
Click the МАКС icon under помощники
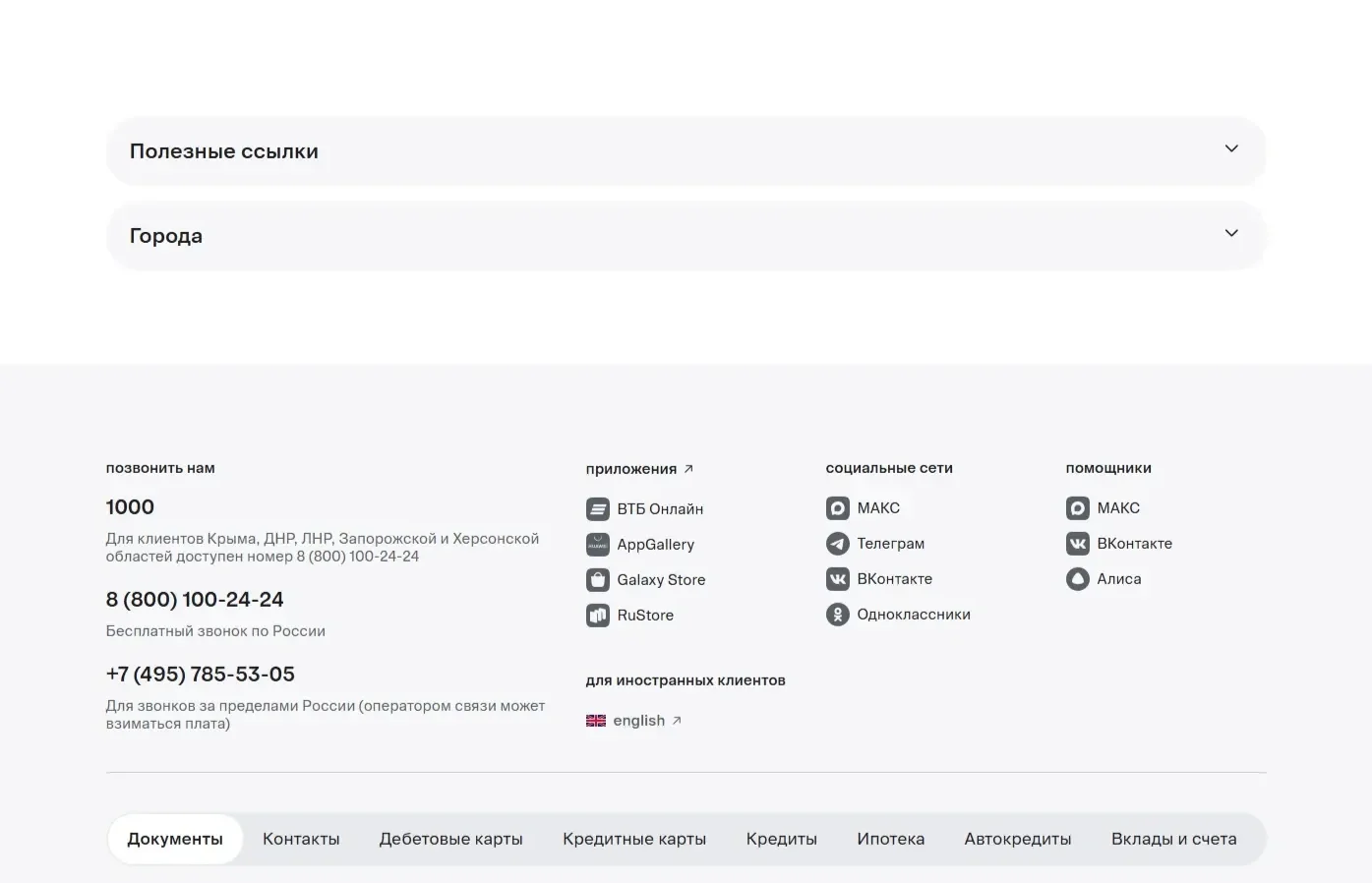pos(1078,508)
